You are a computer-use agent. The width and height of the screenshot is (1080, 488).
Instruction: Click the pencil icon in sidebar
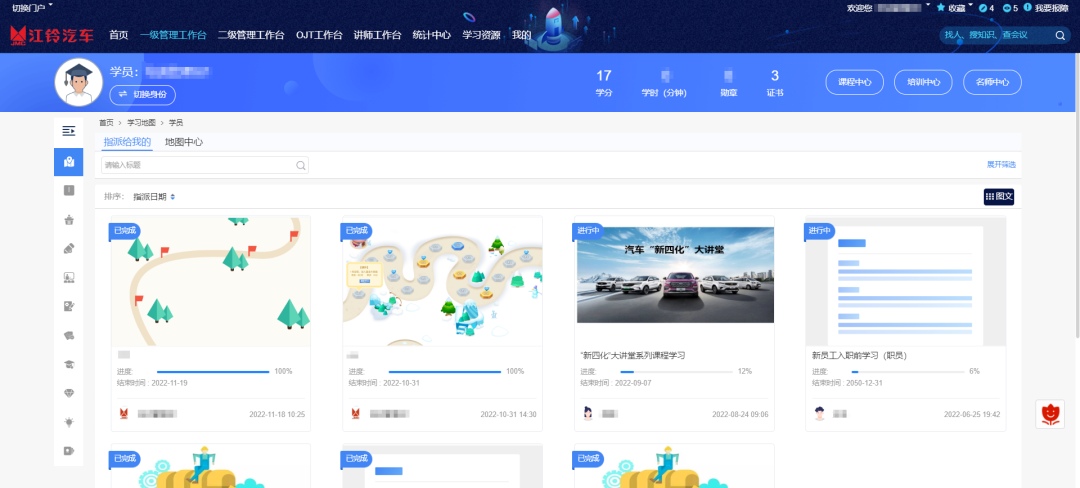[x=68, y=248]
